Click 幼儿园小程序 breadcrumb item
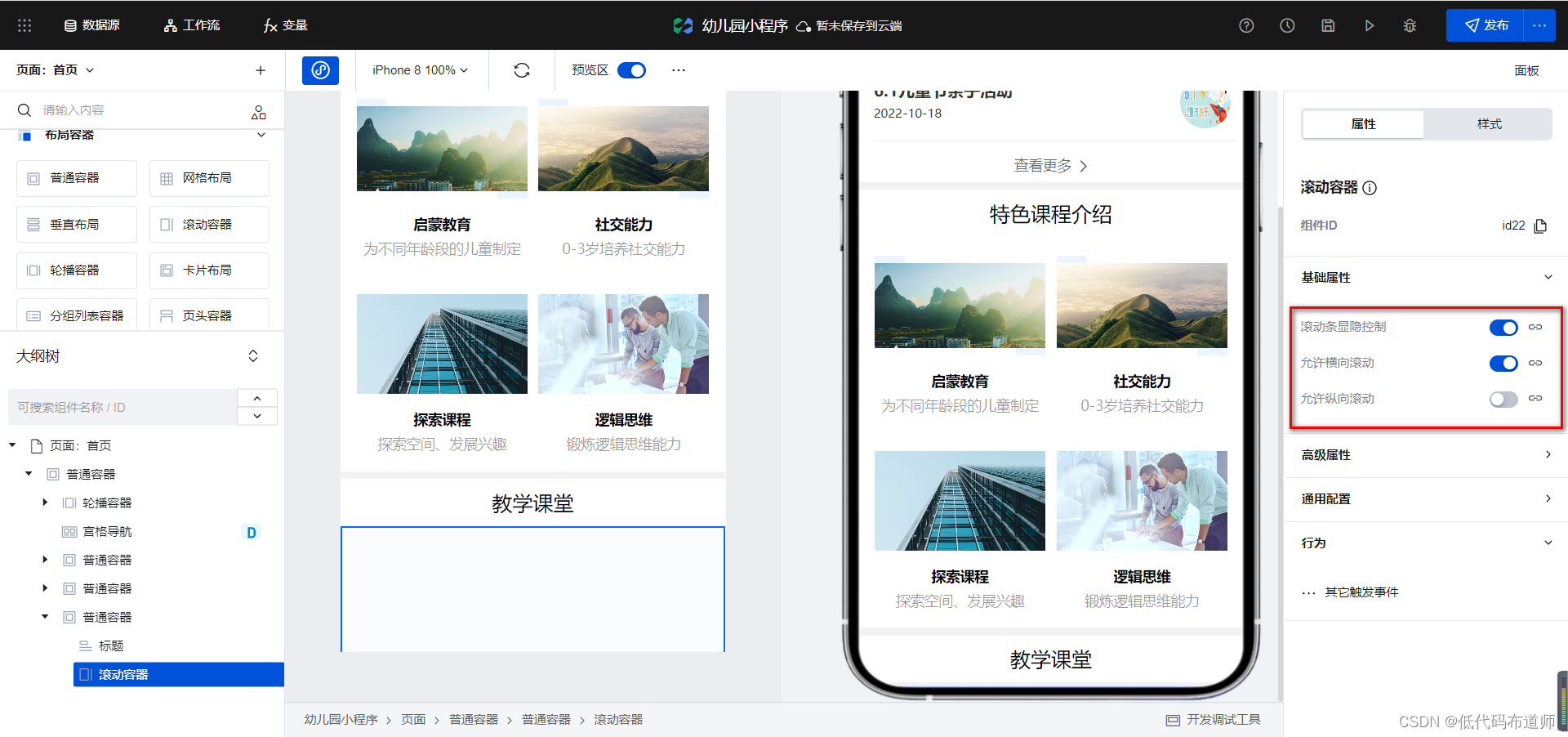This screenshot has height=737, width=1568. pyautogui.click(x=341, y=720)
